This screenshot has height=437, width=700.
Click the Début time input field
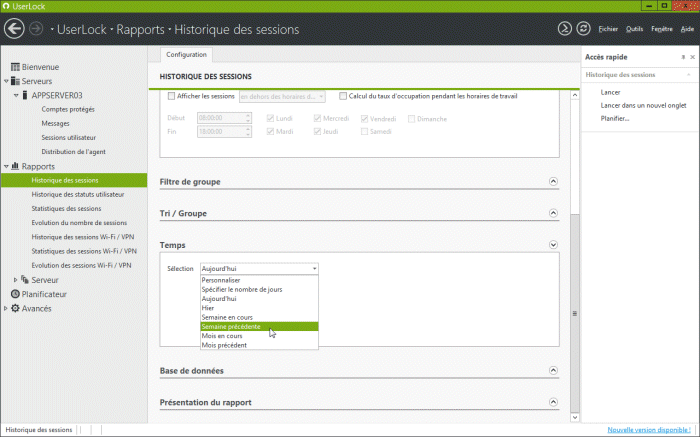(x=225, y=118)
